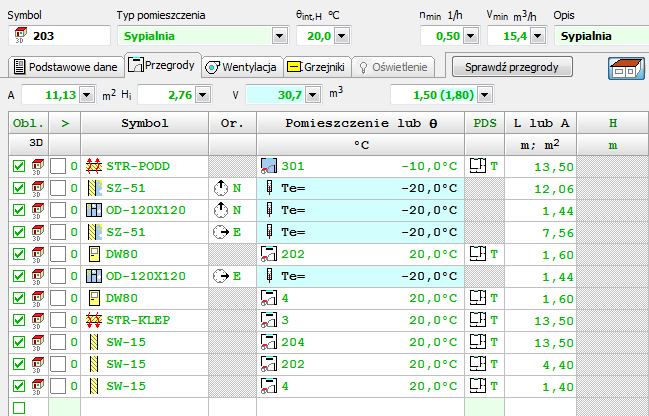Viewport: 649px width, 416px height.
Task: Click the L lub A column header
Action: coord(541,123)
